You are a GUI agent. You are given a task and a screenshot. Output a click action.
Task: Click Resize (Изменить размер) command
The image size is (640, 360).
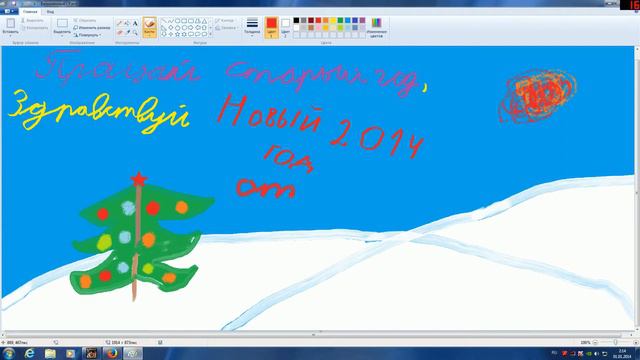(x=92, y=28)
